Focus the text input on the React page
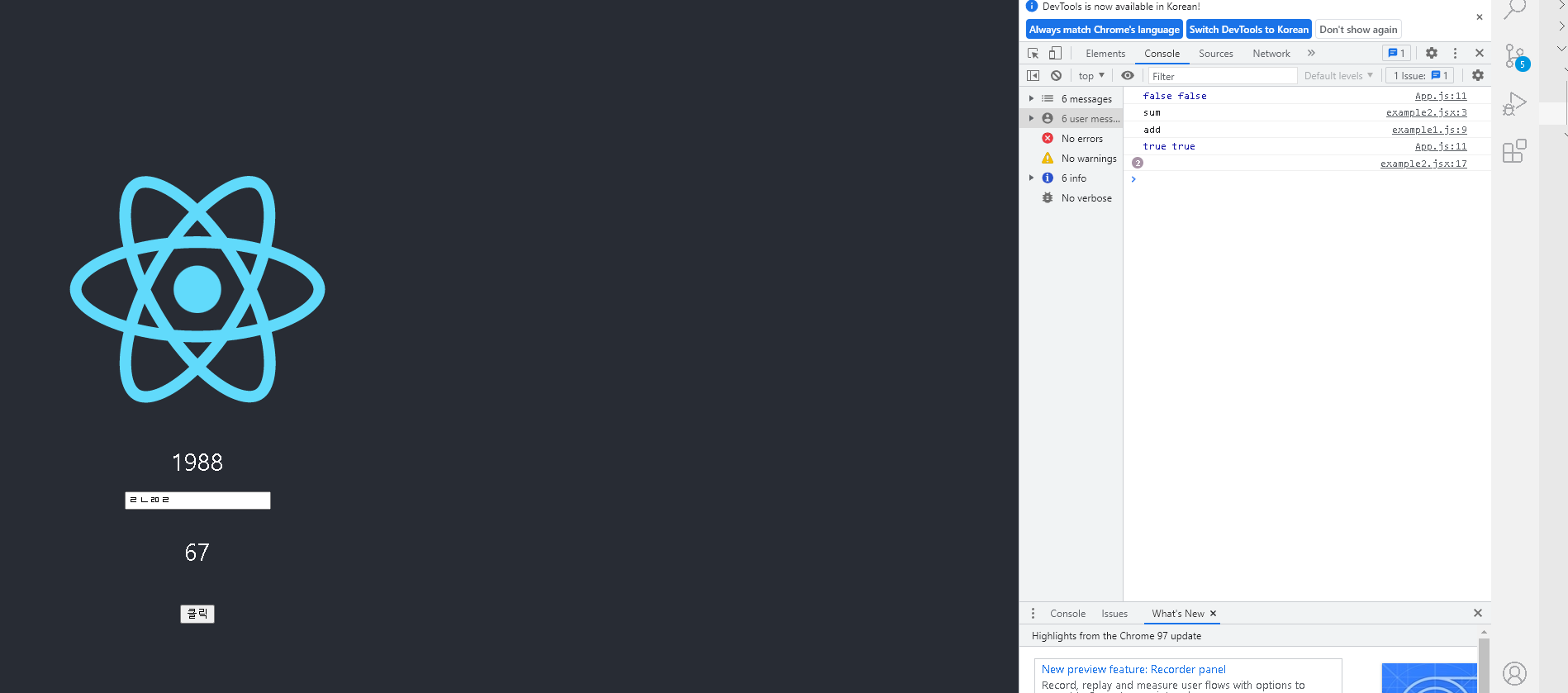1568x693 pixels. (197, 500)
